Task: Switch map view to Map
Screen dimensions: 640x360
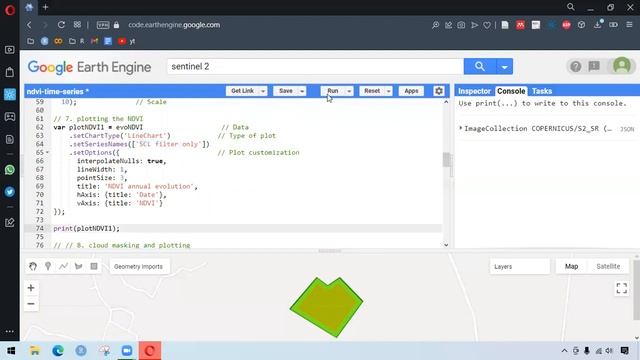Action: (x=571, y=266)
